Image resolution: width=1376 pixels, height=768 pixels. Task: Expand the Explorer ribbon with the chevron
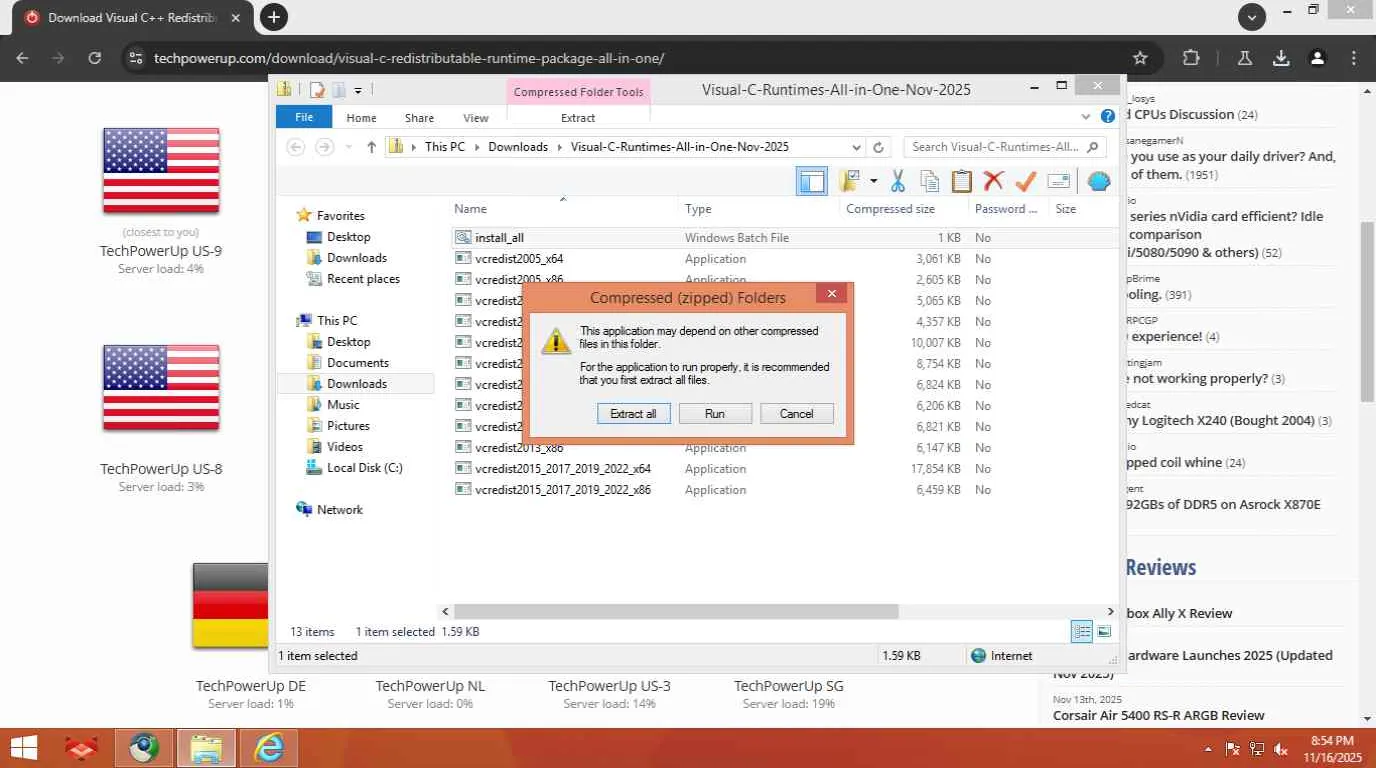coord(1086,116)
